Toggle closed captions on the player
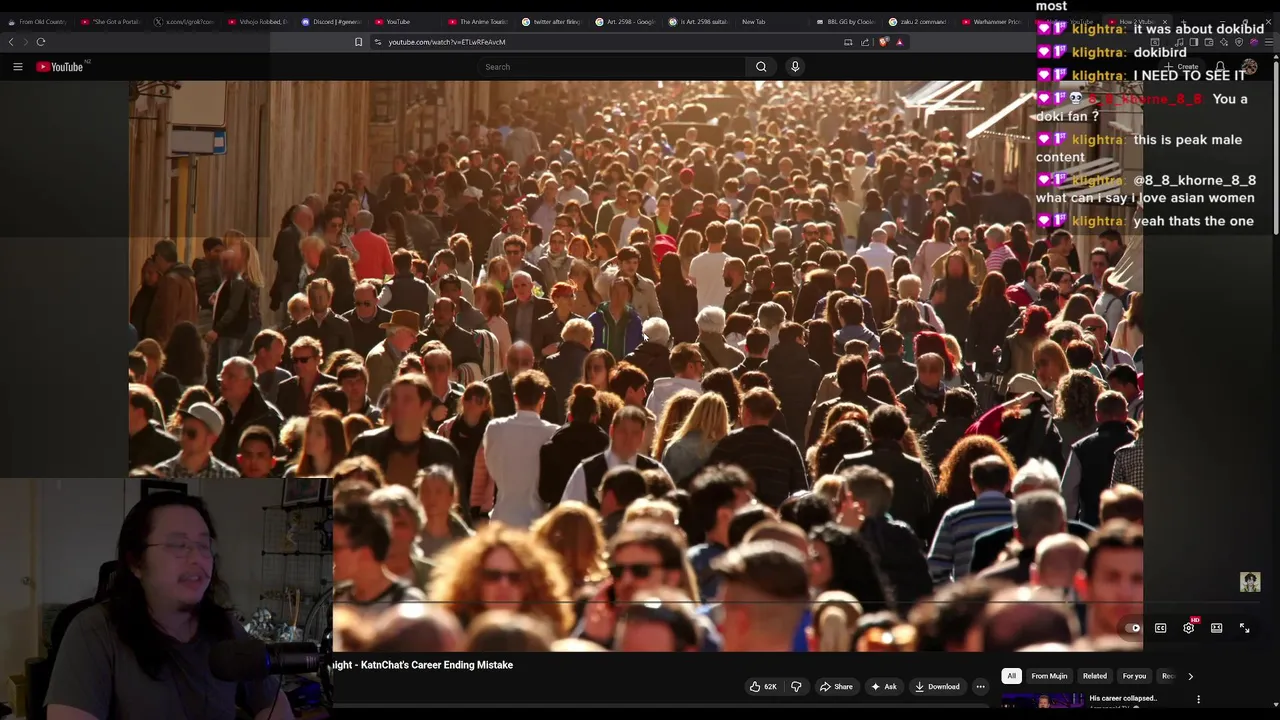Viewport: 1280px width, 720px height. click(x=1161, y=628)
